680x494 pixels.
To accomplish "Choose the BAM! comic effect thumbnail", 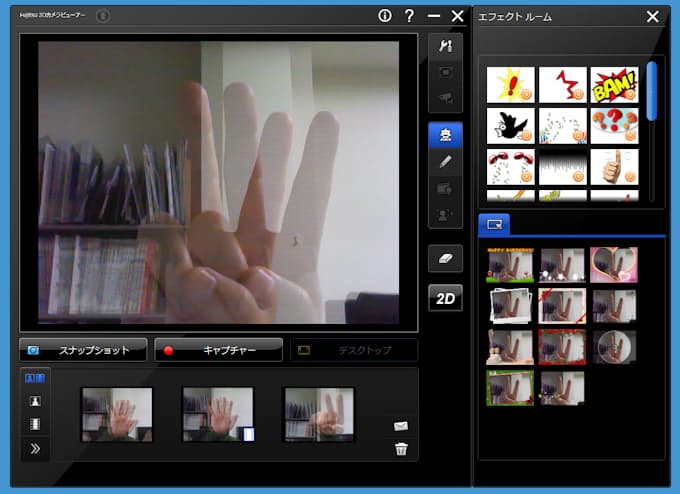I will (x=614, y=85).
